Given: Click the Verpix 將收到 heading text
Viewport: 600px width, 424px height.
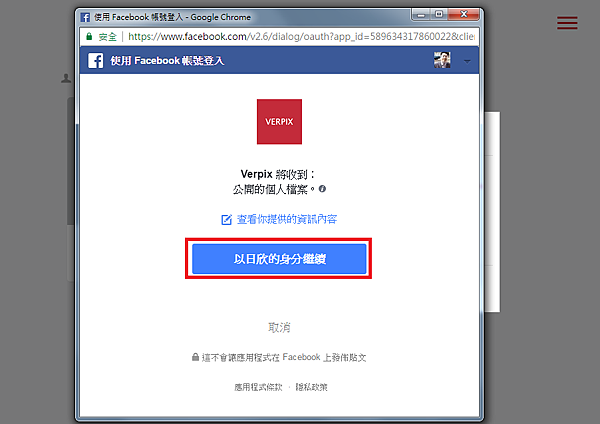Looking at the screenshot, I should tap(278, 174).
